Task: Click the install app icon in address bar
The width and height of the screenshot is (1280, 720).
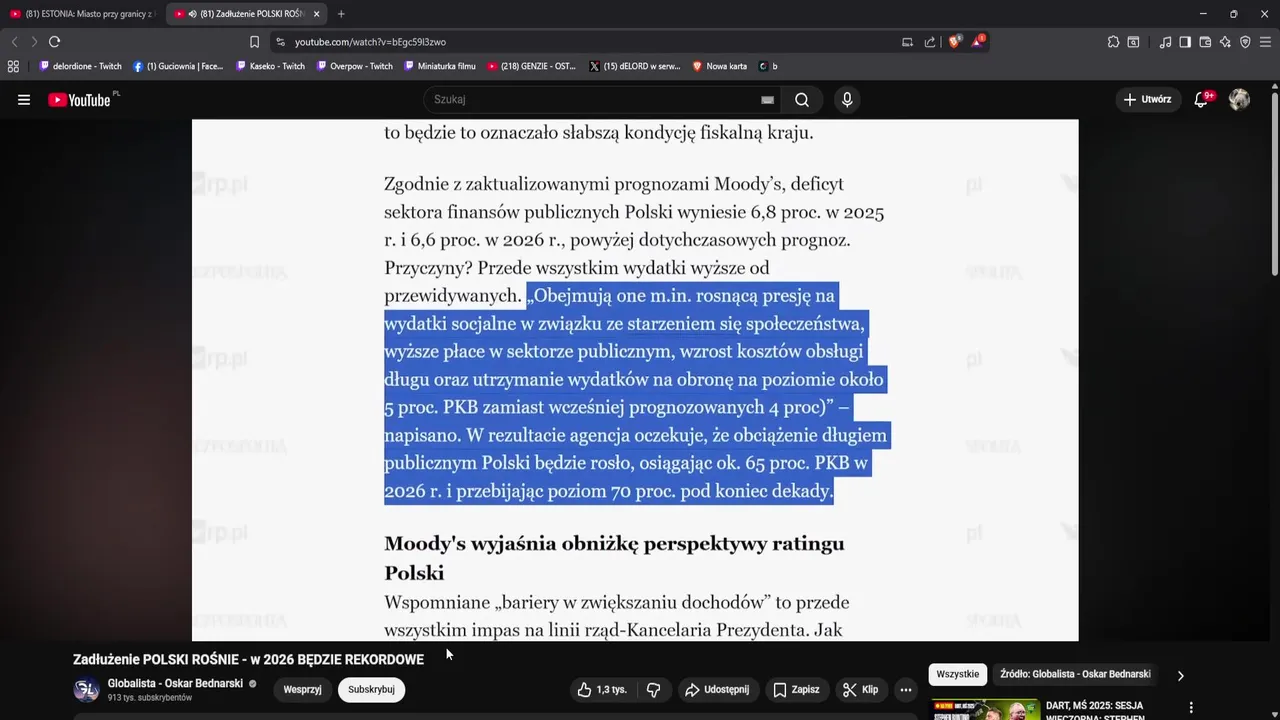Action: [x=908, y=42]
